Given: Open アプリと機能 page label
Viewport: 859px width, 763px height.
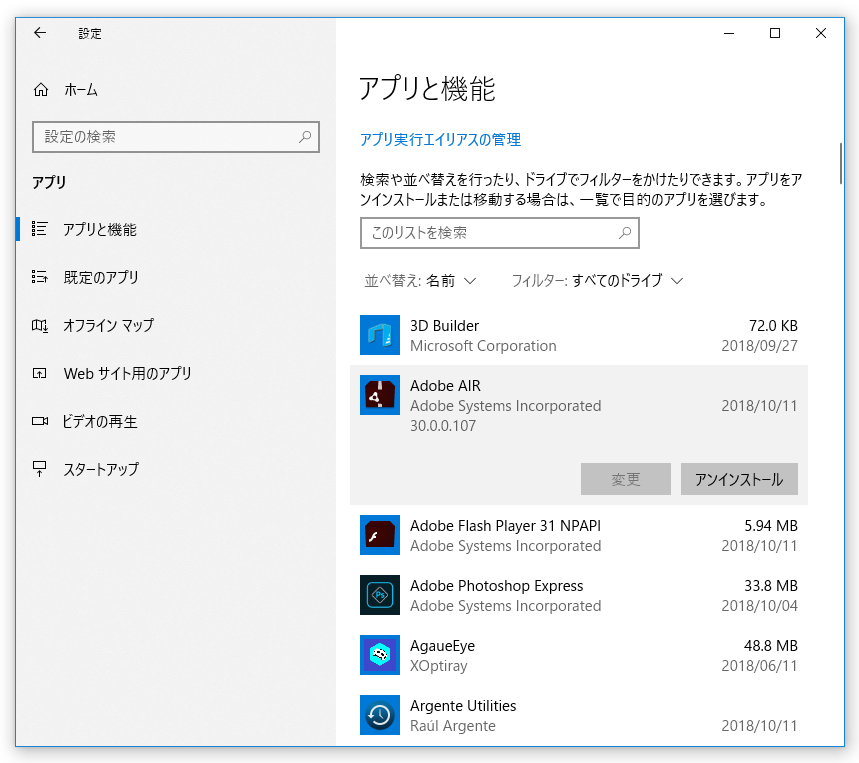Looking at the screenshot, I should tap(100, 230).
